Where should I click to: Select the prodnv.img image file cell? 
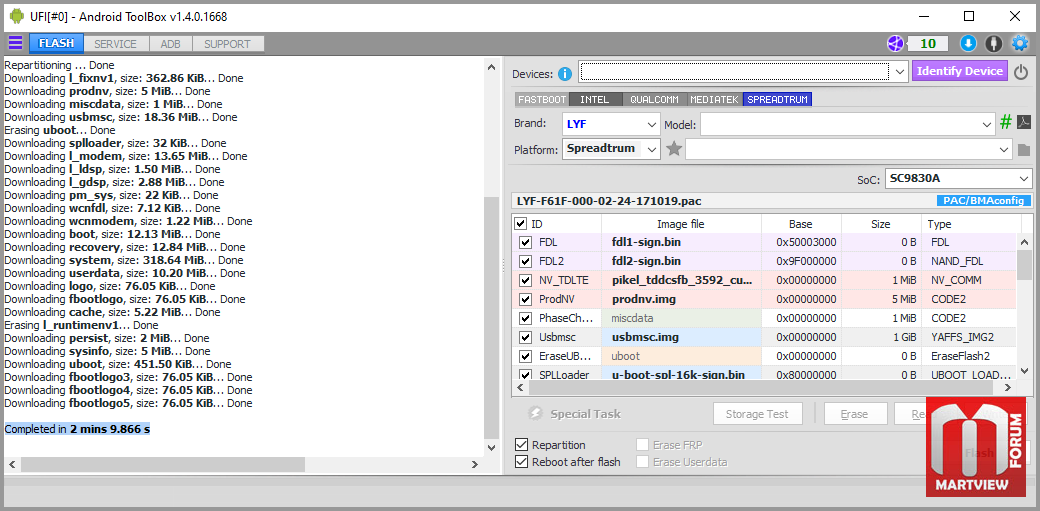(681, 300)
